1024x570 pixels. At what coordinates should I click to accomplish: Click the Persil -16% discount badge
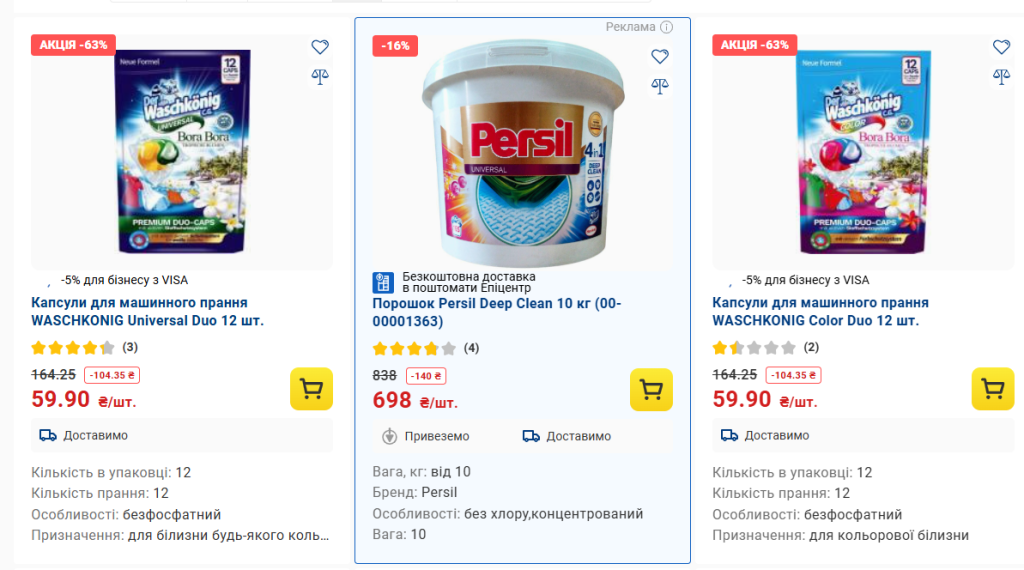[x=395, y=46]
